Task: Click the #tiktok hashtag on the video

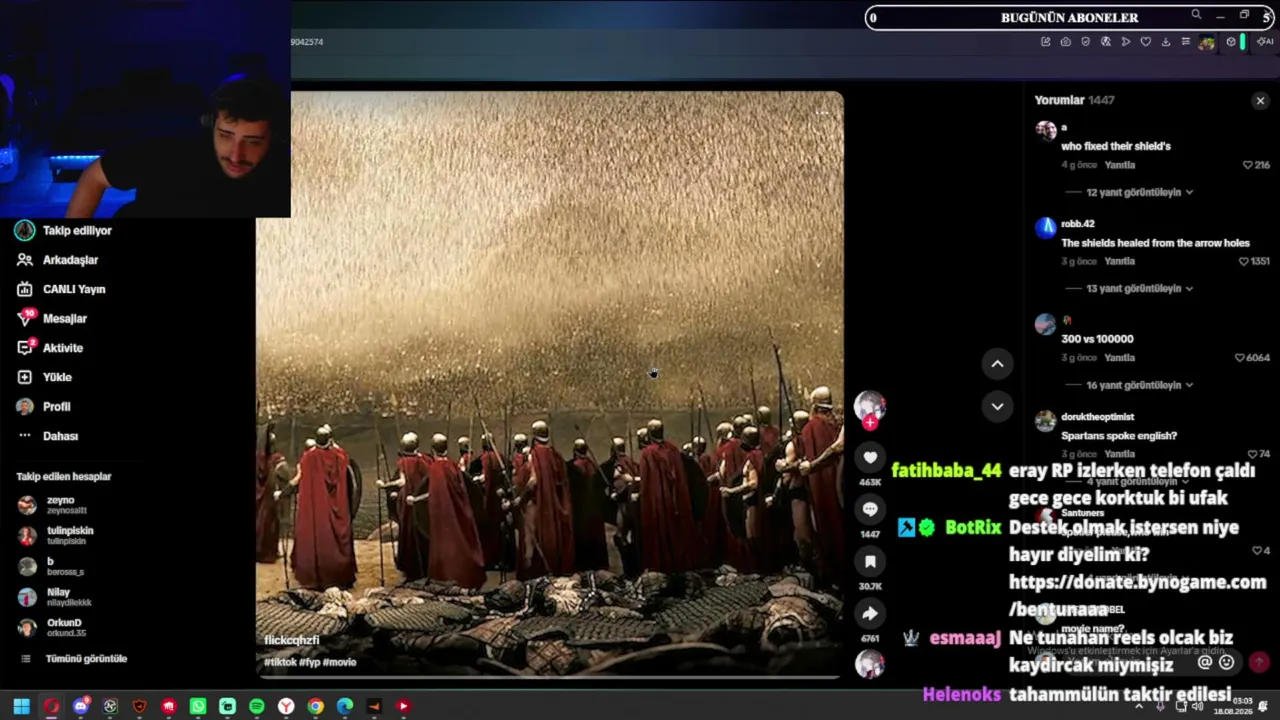Action: pos(279,662)
